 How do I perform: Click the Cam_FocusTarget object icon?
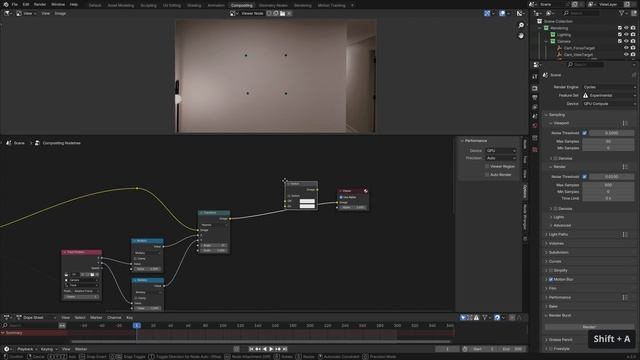pos(559,48)
